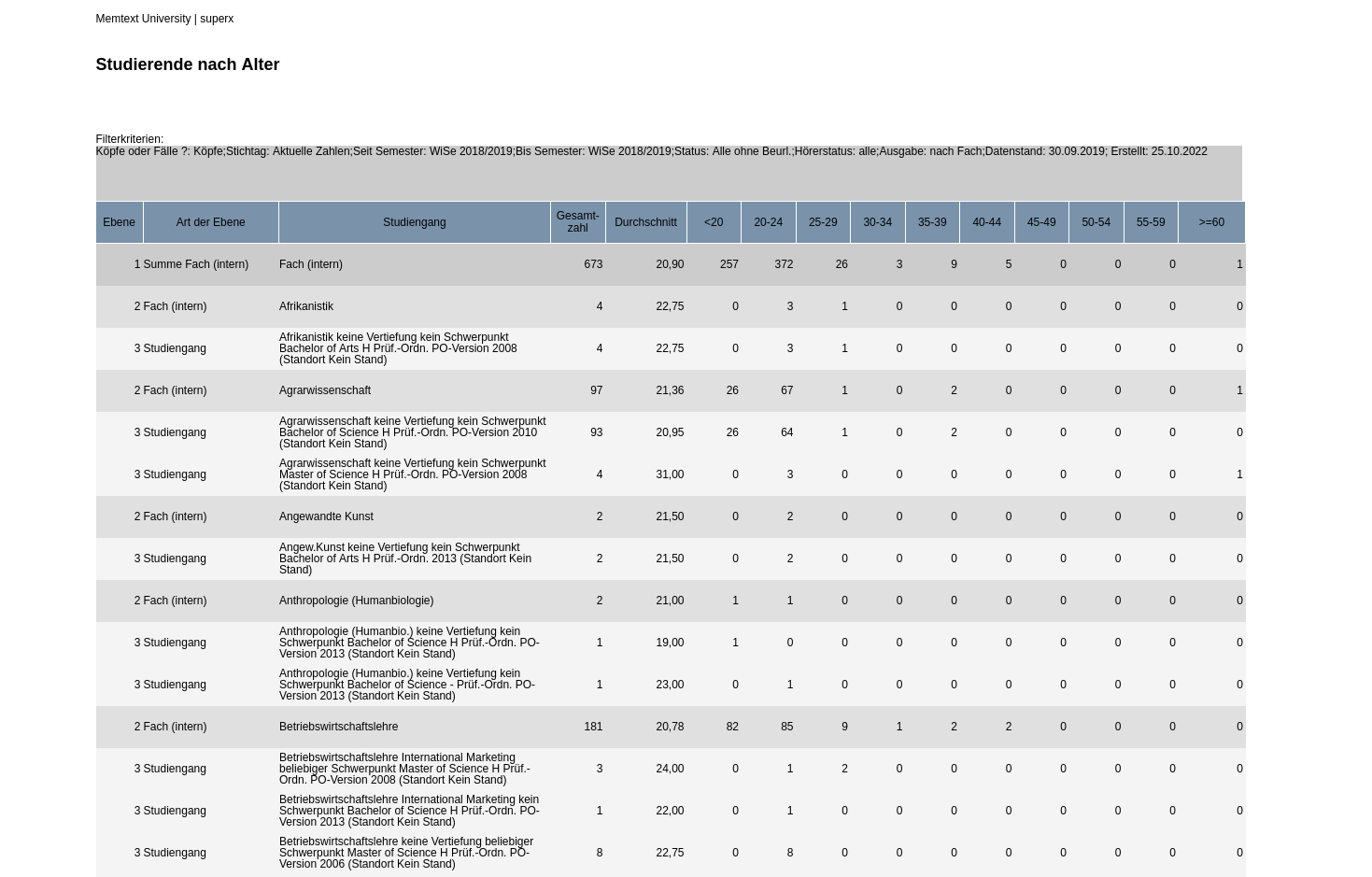Screen dimensions: 1372x877
Task: Click the Agrarwissenschaft Bachelor of Science PO-Version 2010 entry
Action: (x=412, y=432)
